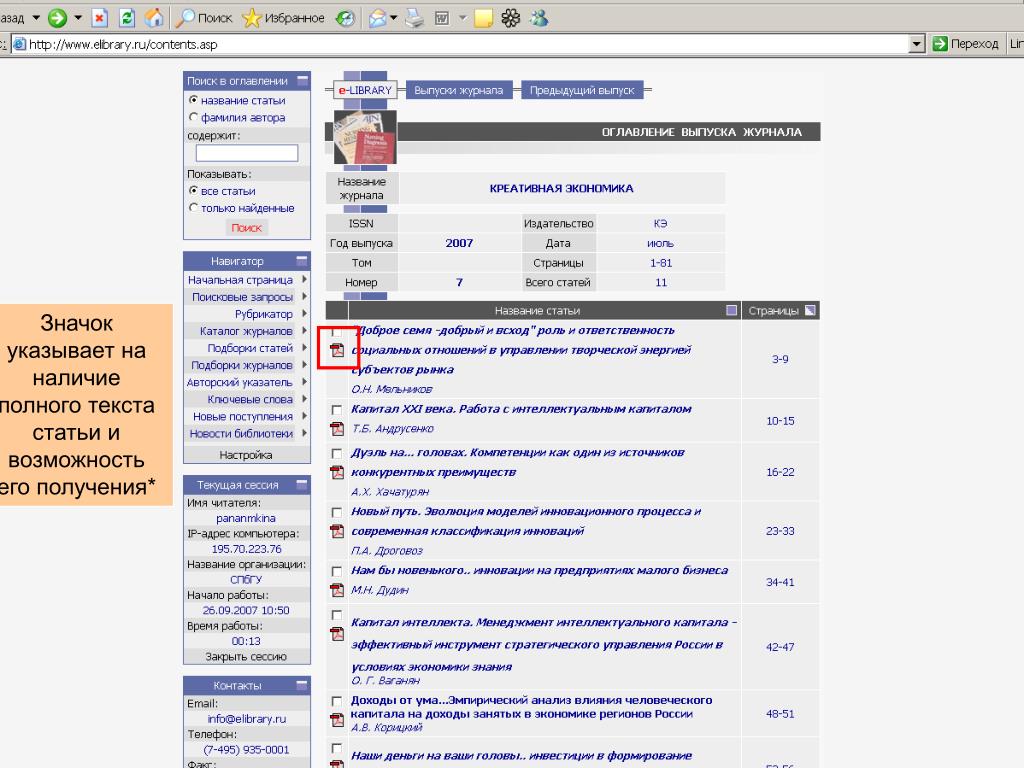
Task: Select только найденные radio button
Action: 193,208
